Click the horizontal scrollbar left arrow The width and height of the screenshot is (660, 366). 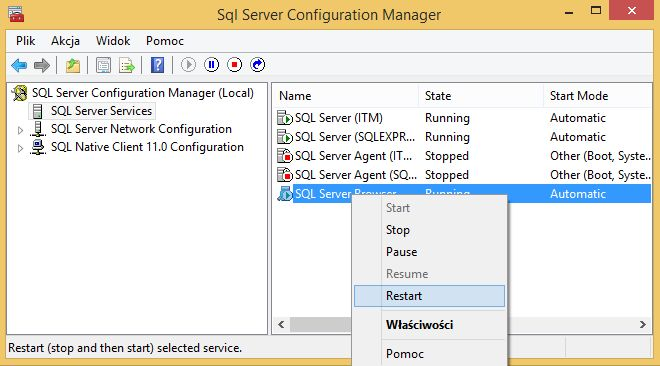281,324
